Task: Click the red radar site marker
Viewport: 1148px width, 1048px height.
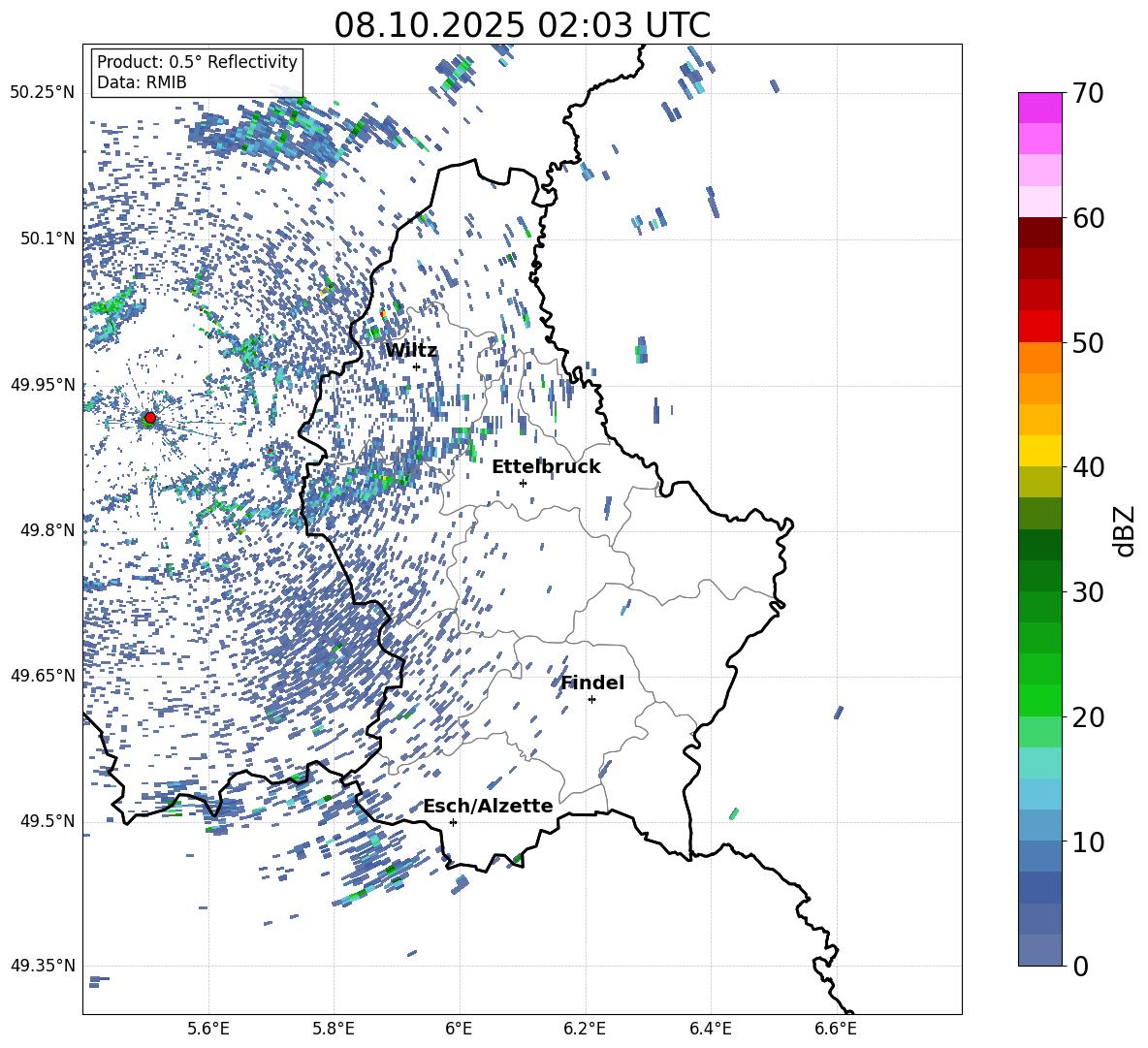Action: pos(149,418)
